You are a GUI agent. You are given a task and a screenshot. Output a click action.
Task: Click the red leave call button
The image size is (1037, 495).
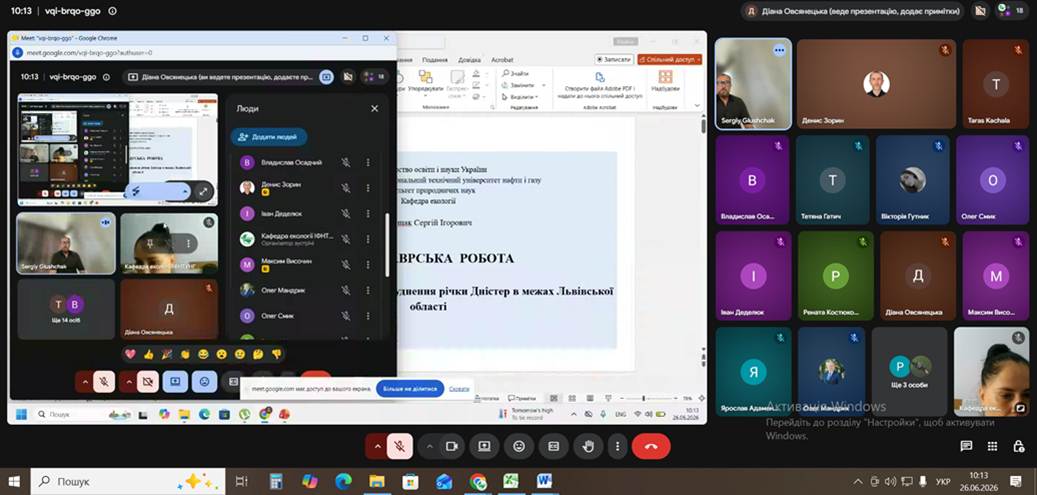coord(651,447)
